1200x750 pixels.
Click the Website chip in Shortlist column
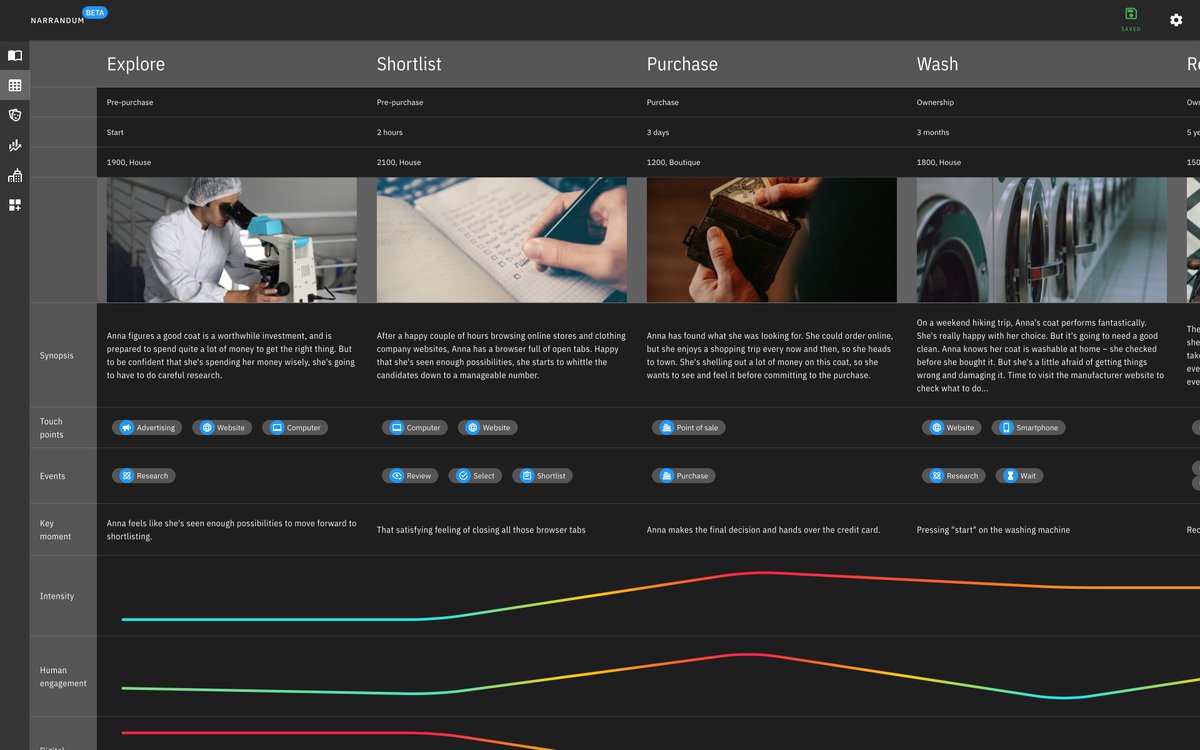coord(487,427)
